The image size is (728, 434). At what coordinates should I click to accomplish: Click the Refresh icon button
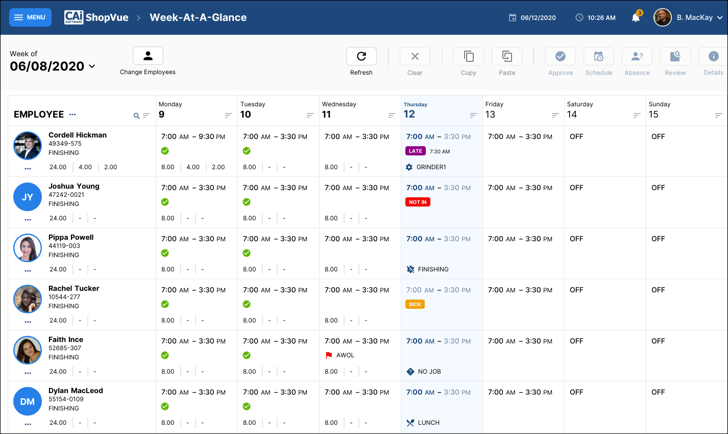(361, 57)
